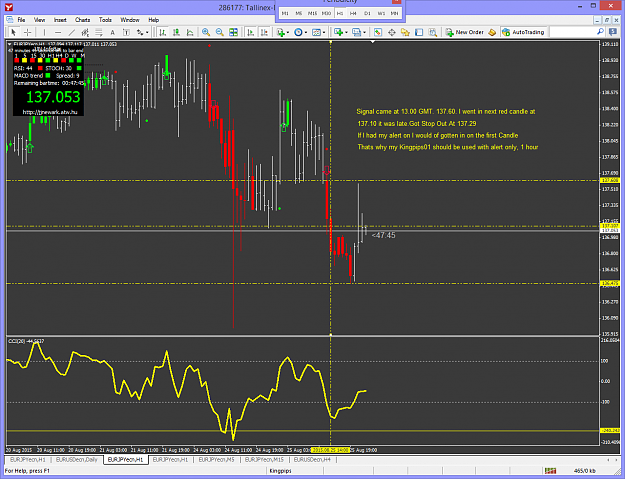
Task: Zoom in on the chart
Action: [x=206, y=32]
